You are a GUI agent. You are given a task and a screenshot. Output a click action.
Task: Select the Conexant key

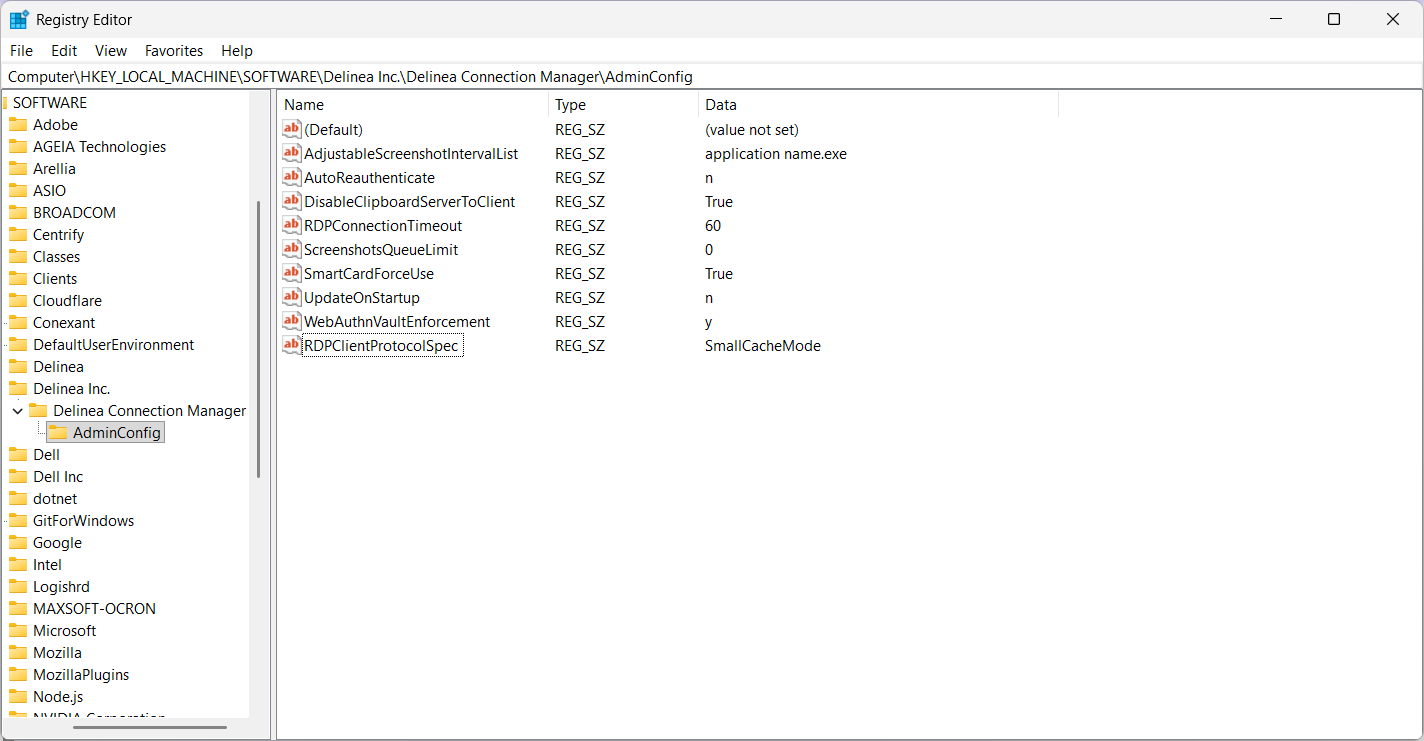tap(64, 323)
